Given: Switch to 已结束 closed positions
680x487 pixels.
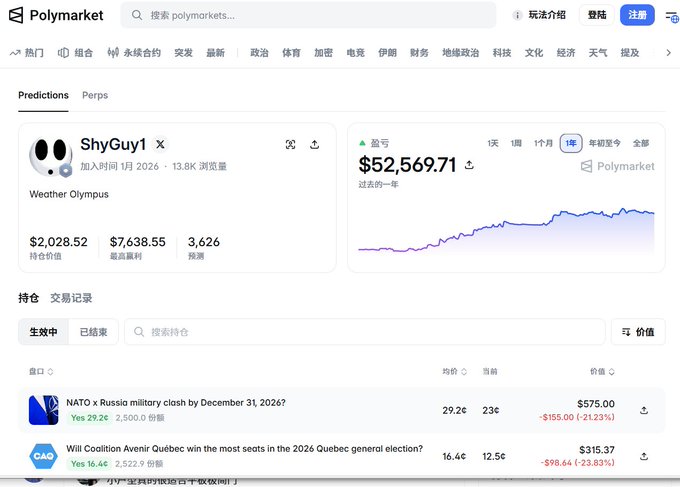Looking at the screenshot, I should [93, 332].
